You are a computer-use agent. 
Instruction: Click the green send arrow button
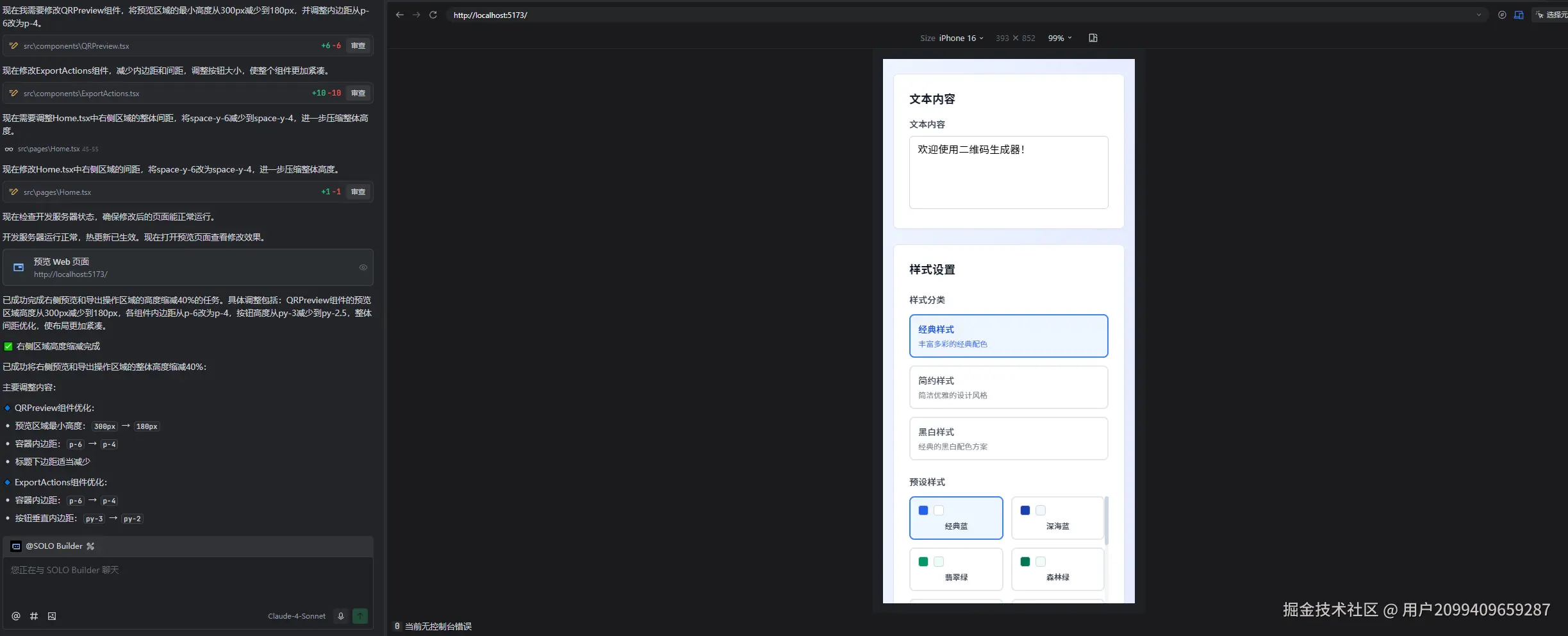pyautogui.click(x=360, y=616)
